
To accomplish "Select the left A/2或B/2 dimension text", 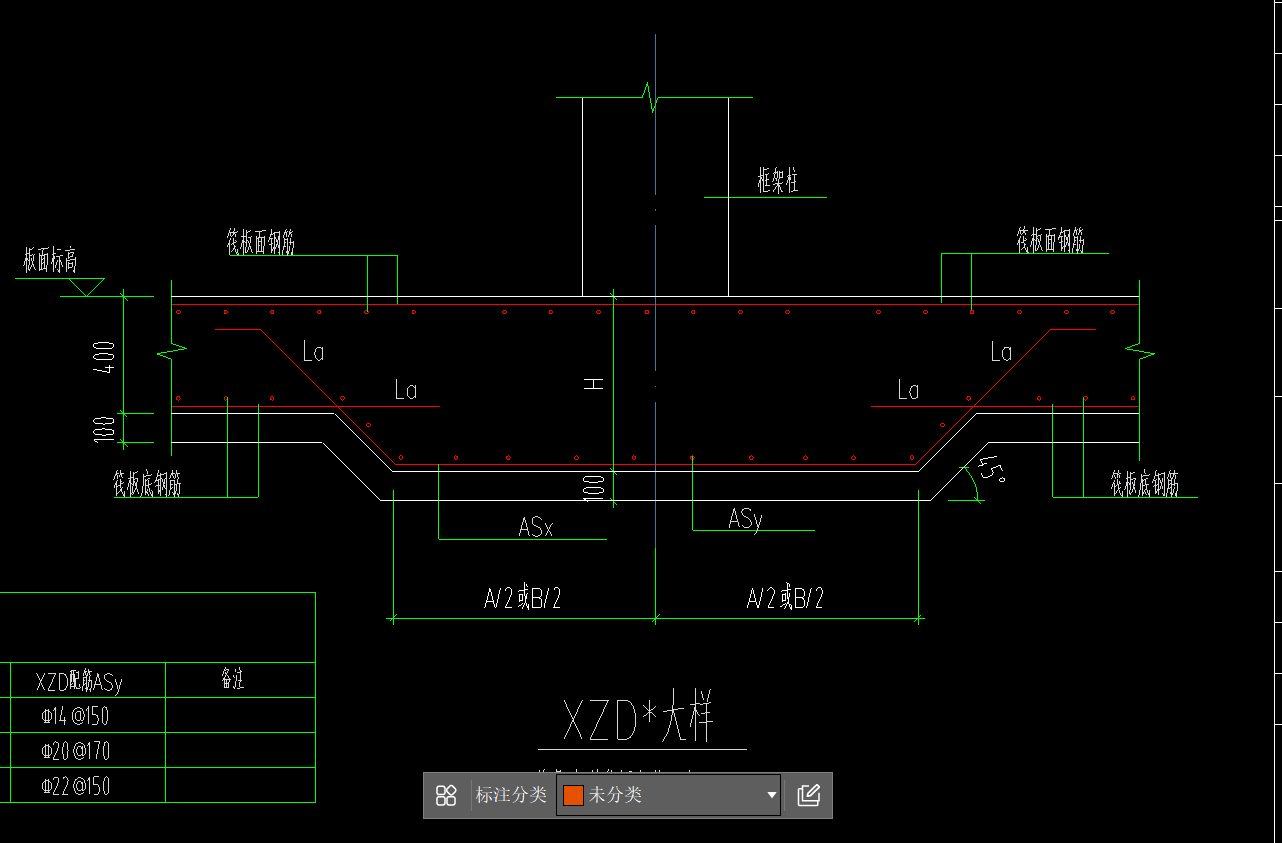I will [x=523, y=598].
